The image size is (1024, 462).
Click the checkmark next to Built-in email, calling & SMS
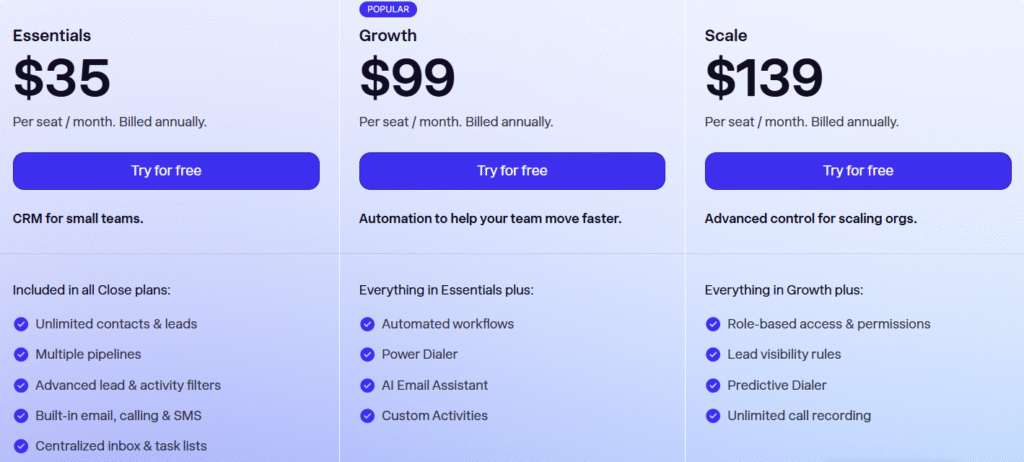(21, 415)
